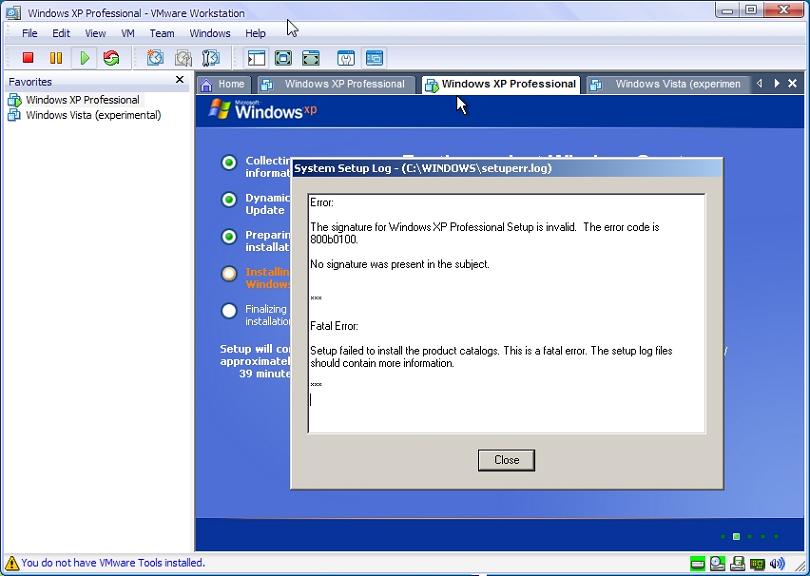The height and width of the screenshot is (576, 810).
Task: Open the View menu
Action: point(96,33)
